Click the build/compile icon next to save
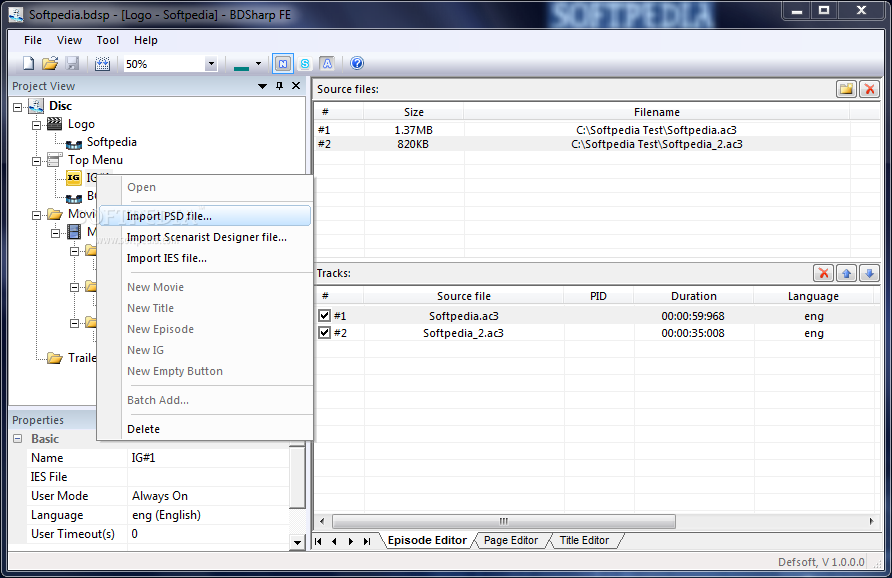 click(102, 63)
